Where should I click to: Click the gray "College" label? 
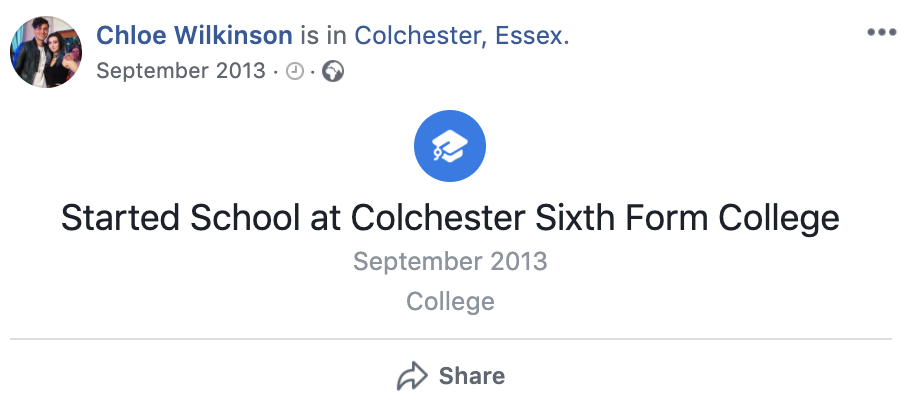[x=450, y=301]
